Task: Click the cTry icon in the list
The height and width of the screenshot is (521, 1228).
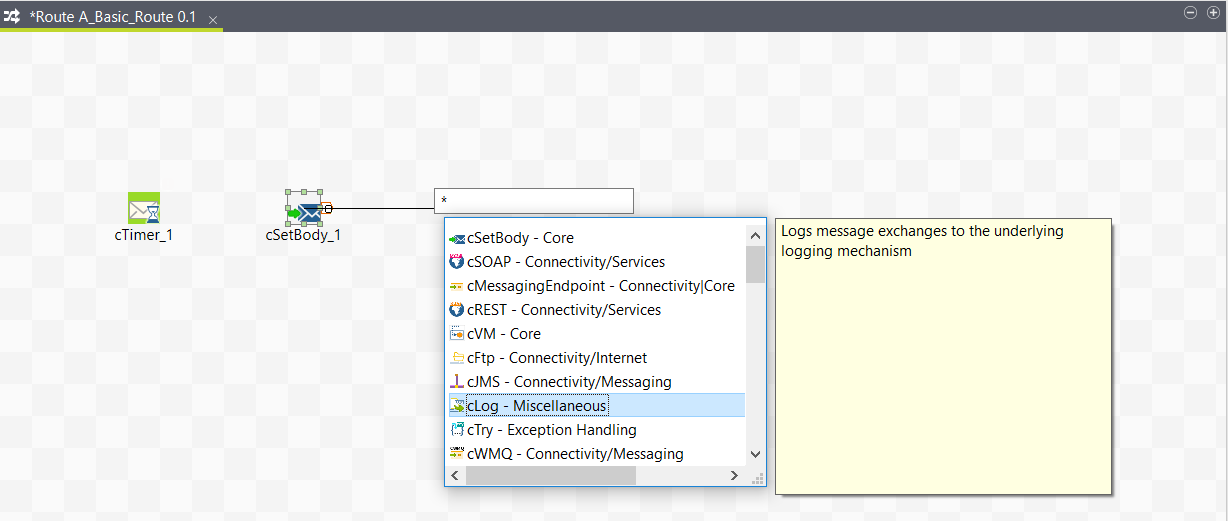Action: (x=457, y=430)
